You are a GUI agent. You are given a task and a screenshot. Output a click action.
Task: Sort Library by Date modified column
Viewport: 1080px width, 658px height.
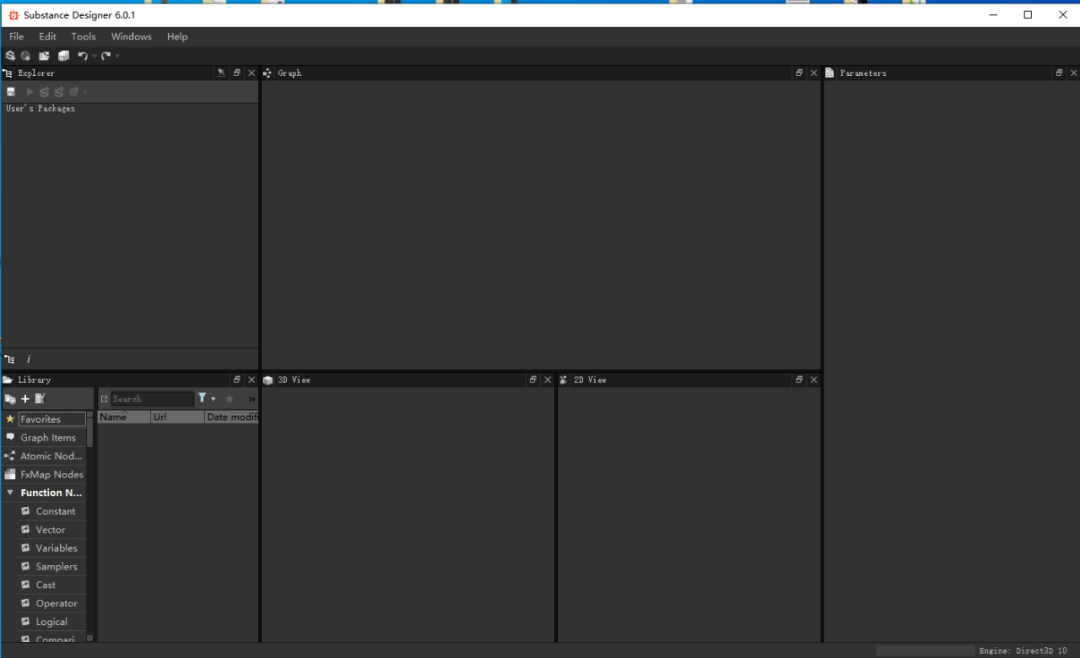pyautogui.click(x=232, y=417)
